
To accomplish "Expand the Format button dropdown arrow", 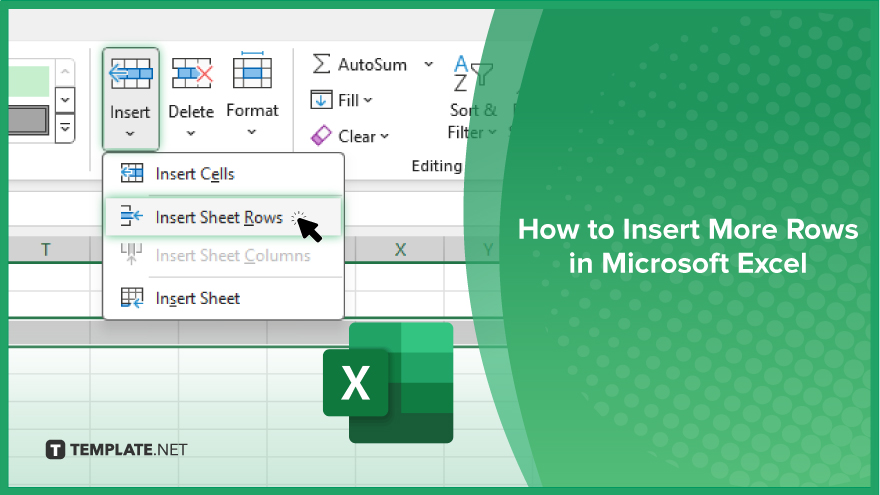I will [x=252, y=132].
